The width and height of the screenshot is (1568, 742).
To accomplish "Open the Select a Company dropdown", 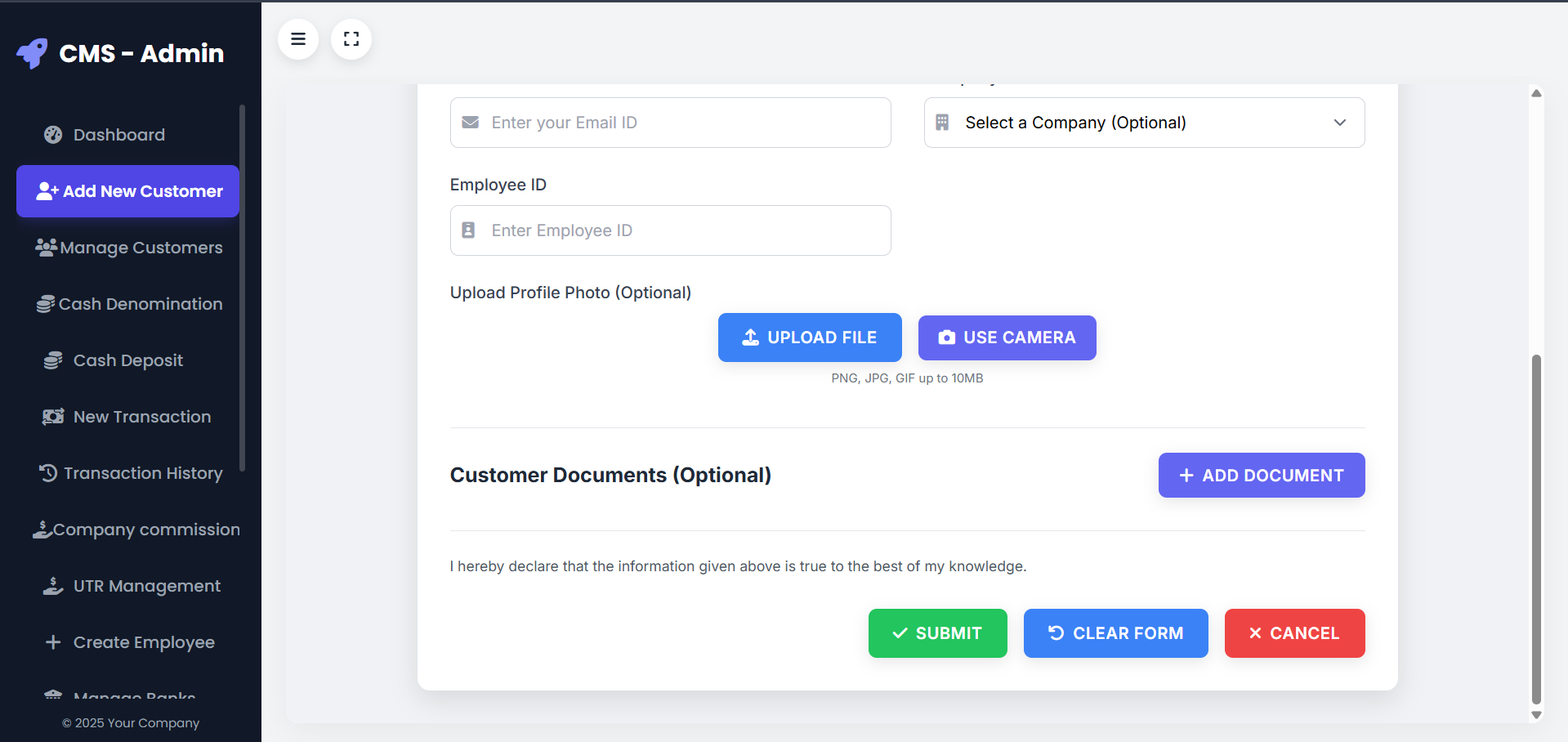I will point(1143,123).
